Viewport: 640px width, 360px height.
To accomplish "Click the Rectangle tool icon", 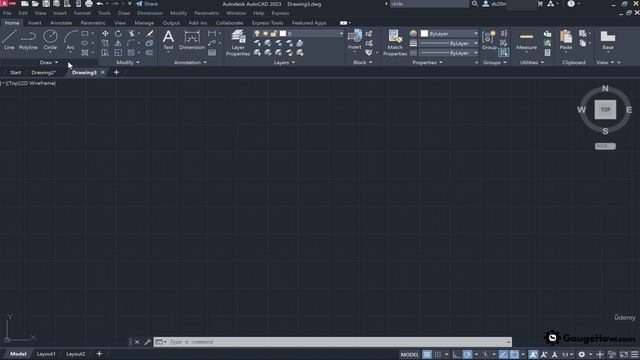I will click(84, 33).
